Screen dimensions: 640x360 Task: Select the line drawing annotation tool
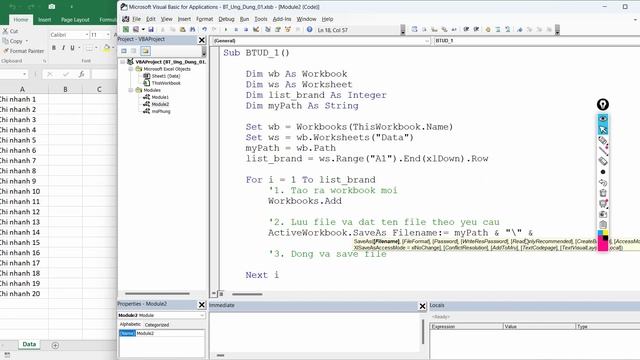tap(603, 151)
